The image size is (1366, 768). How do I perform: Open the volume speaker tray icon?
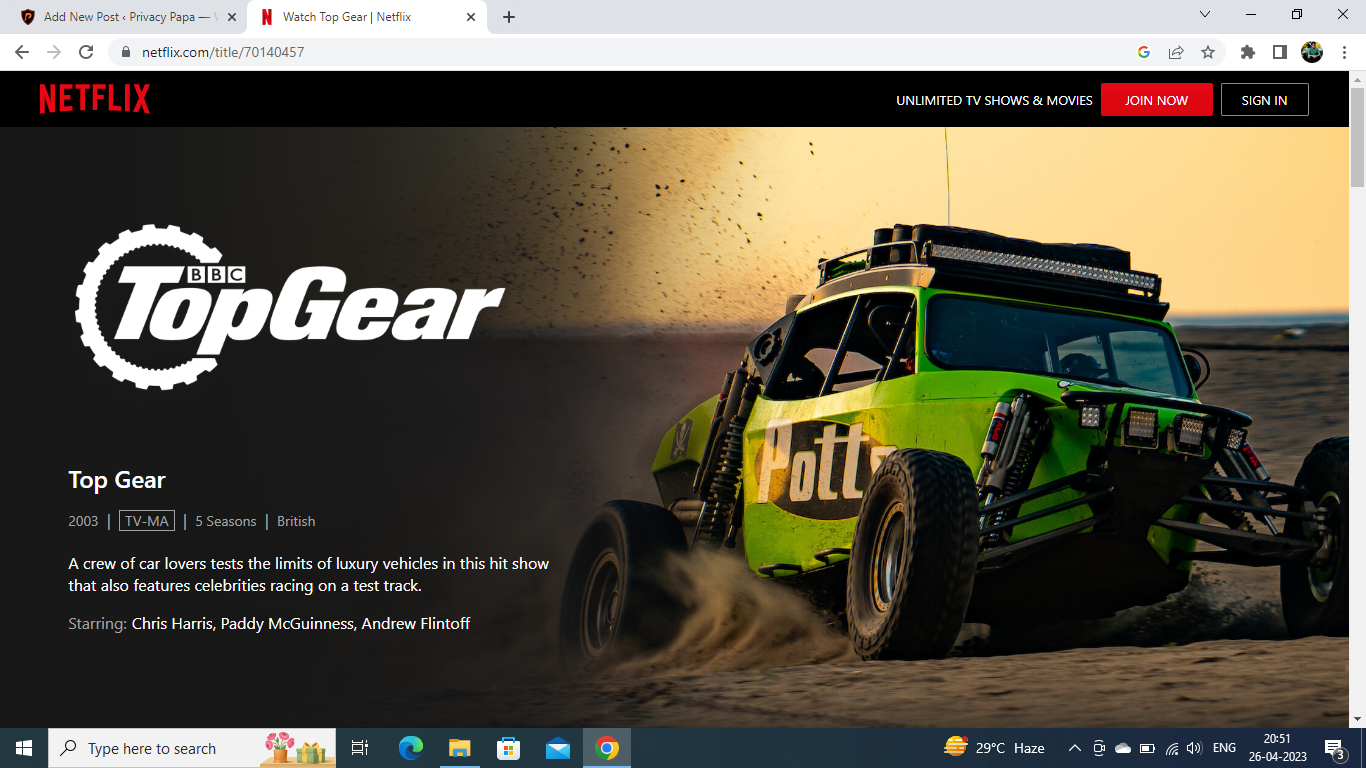point(1194,748)
